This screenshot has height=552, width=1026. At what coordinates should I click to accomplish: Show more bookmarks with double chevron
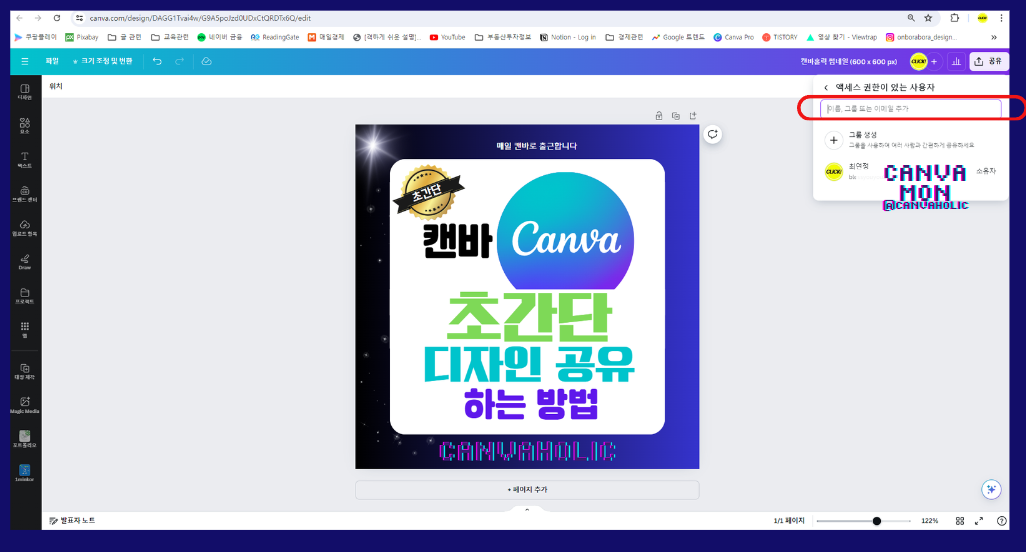pos(994,37)
